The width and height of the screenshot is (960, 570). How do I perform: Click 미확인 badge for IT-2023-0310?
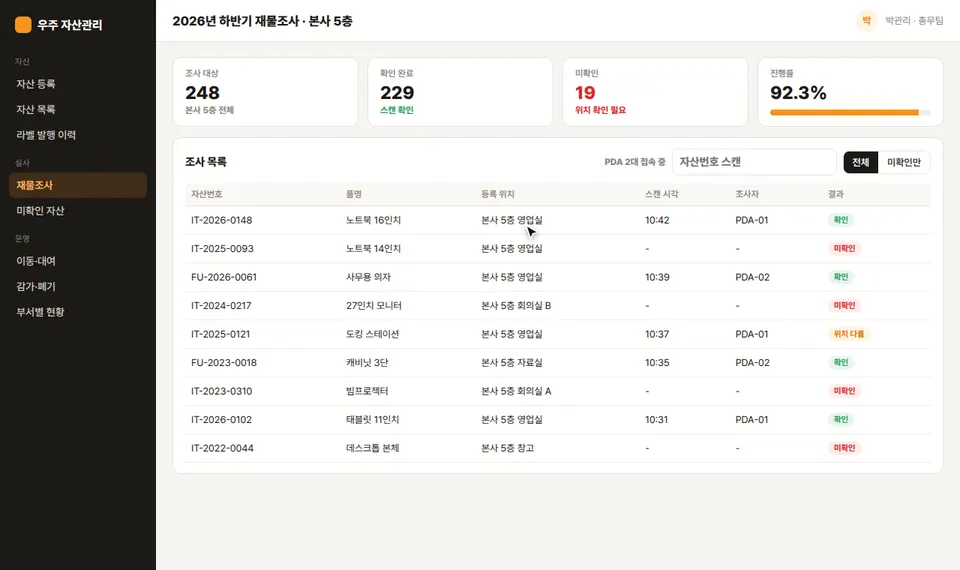[x=844, y=391]
